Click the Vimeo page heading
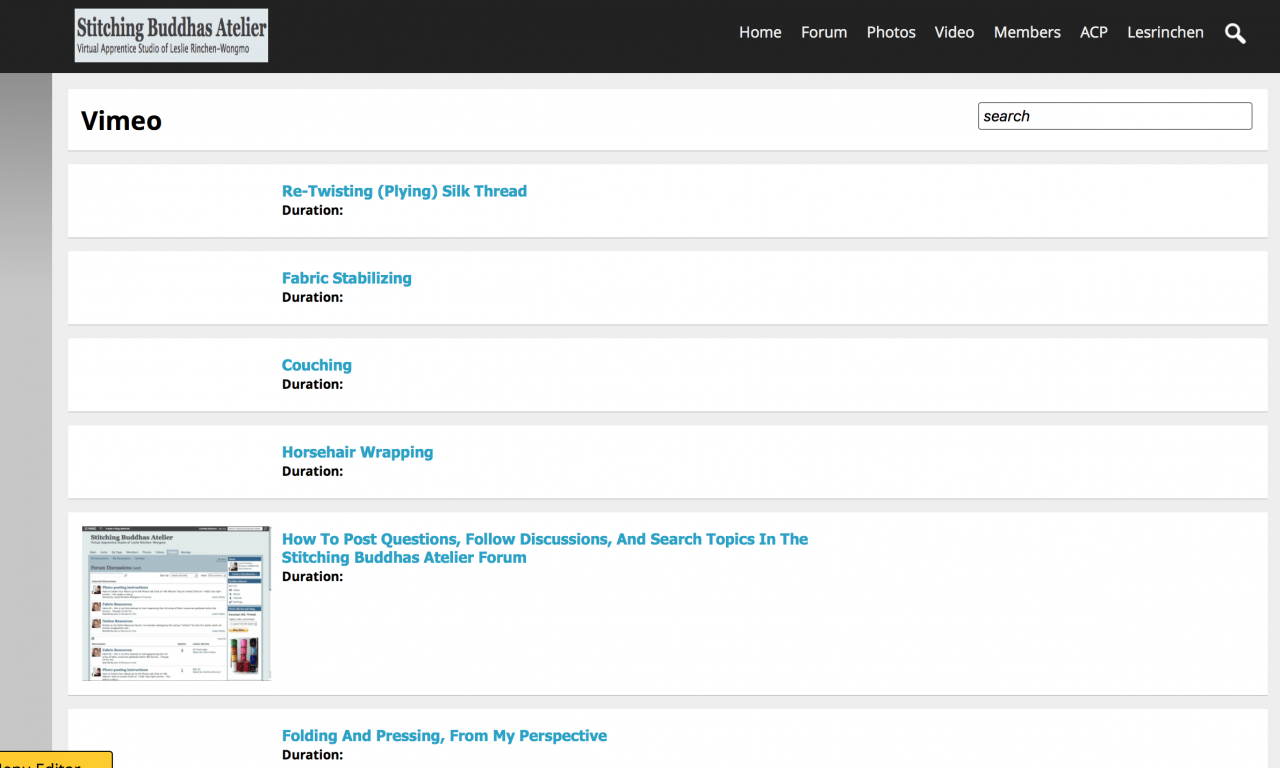 pyautogui.click(x=121, y=121)
